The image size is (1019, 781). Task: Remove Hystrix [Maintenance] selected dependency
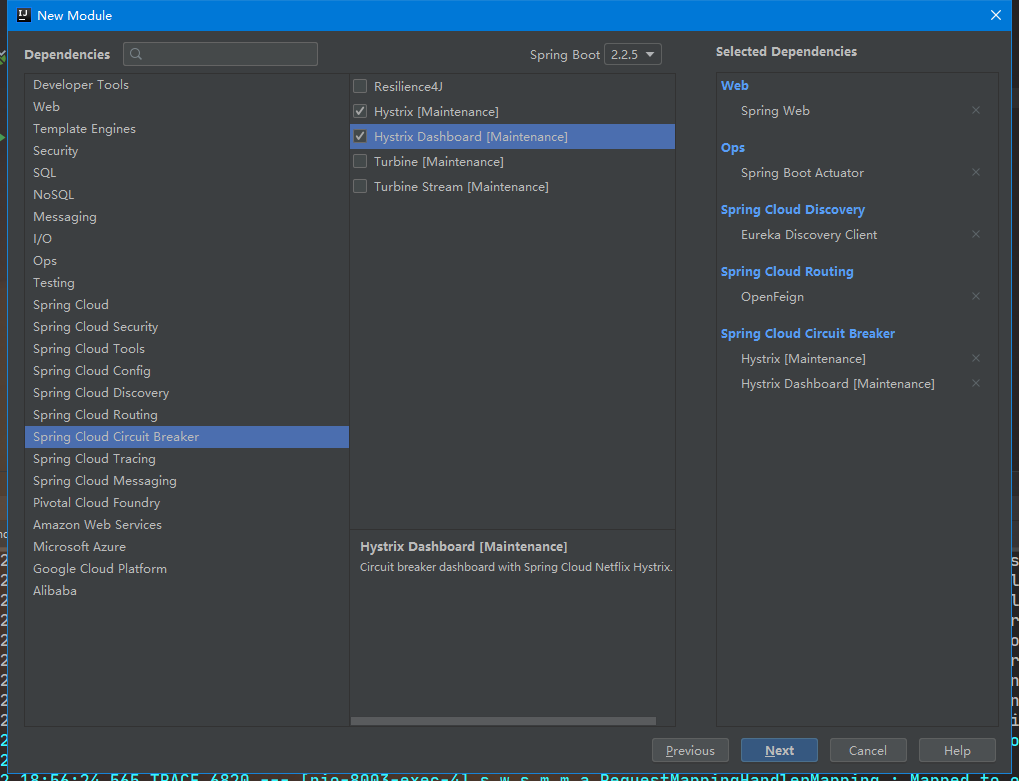click(x=975, y=358)
